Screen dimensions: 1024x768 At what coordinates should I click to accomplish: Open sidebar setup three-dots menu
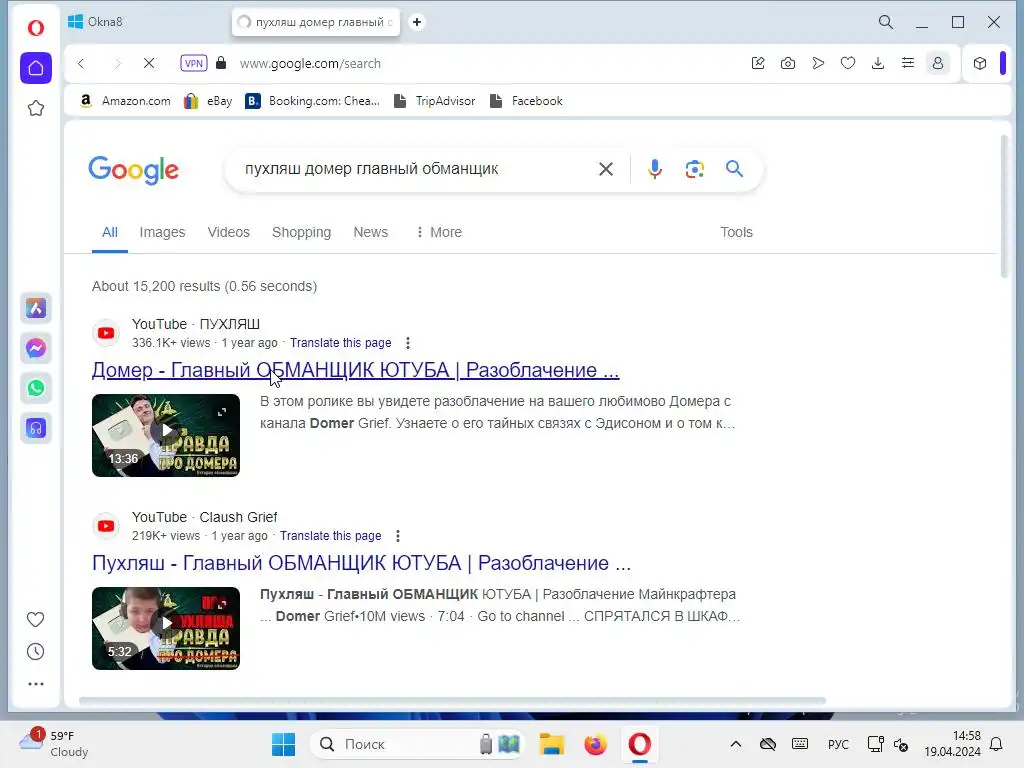(36, 684)
